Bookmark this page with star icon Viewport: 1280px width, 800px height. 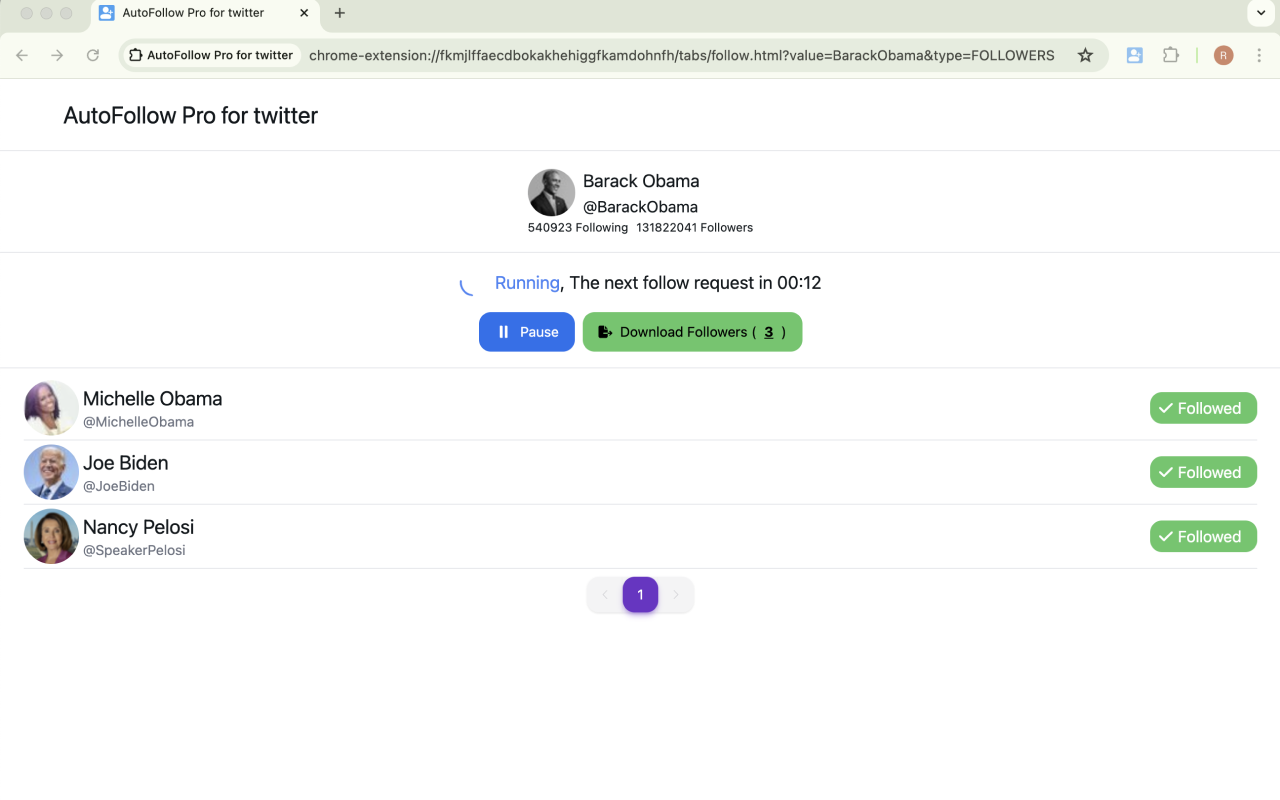click(x=1085, y=55)
